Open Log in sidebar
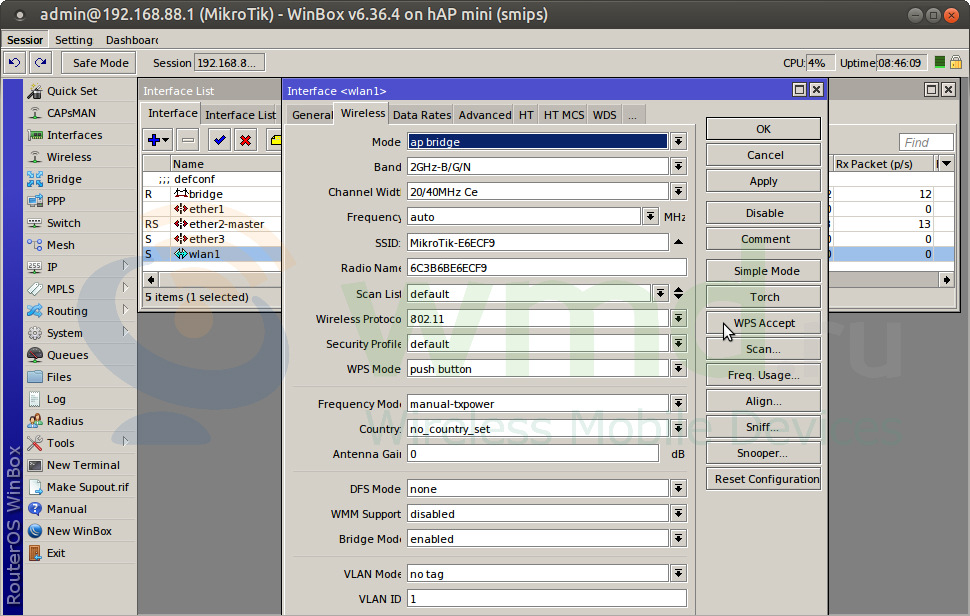 point(56,399)
